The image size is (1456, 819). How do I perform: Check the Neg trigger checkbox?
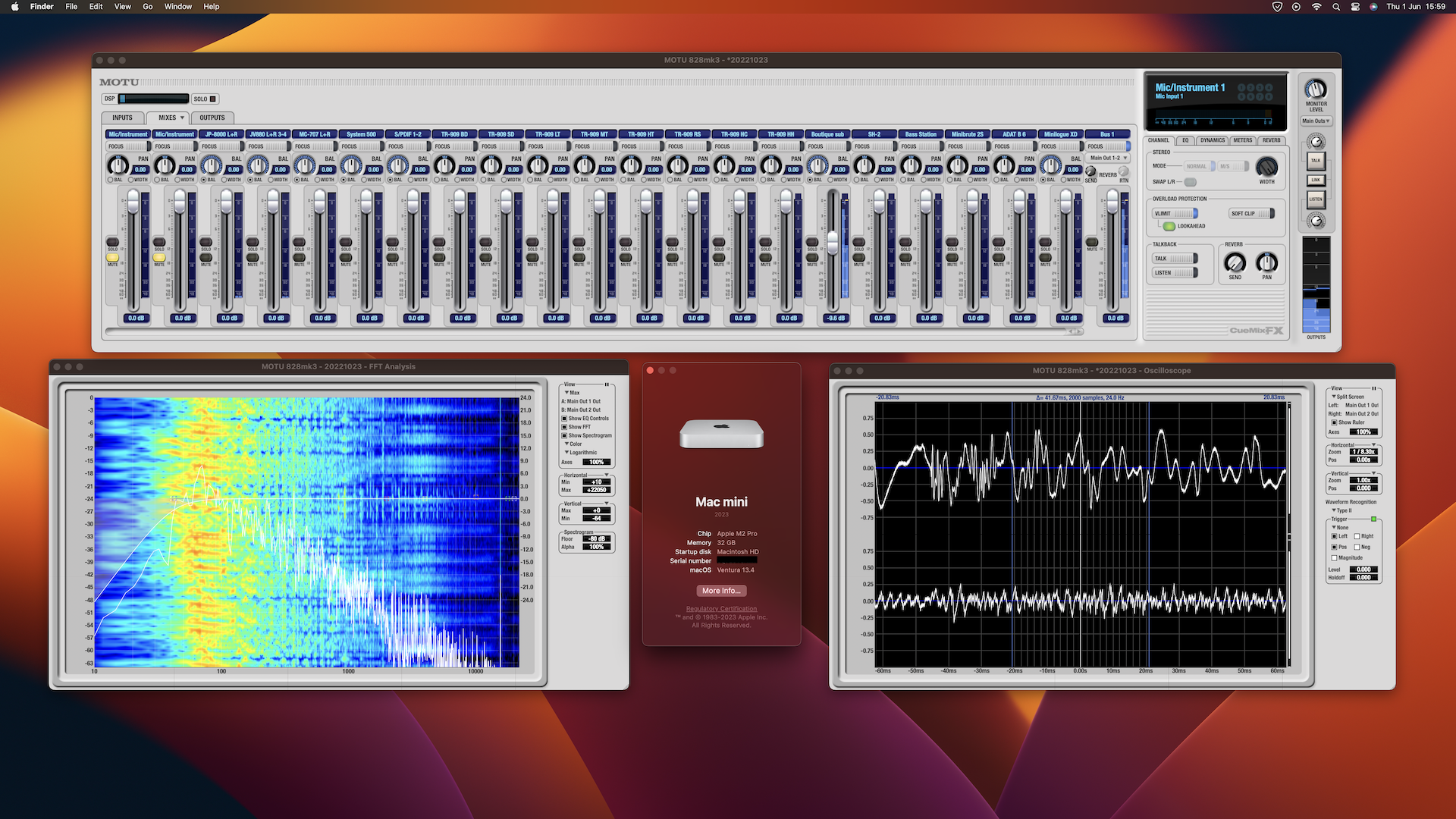[1357, 547]
